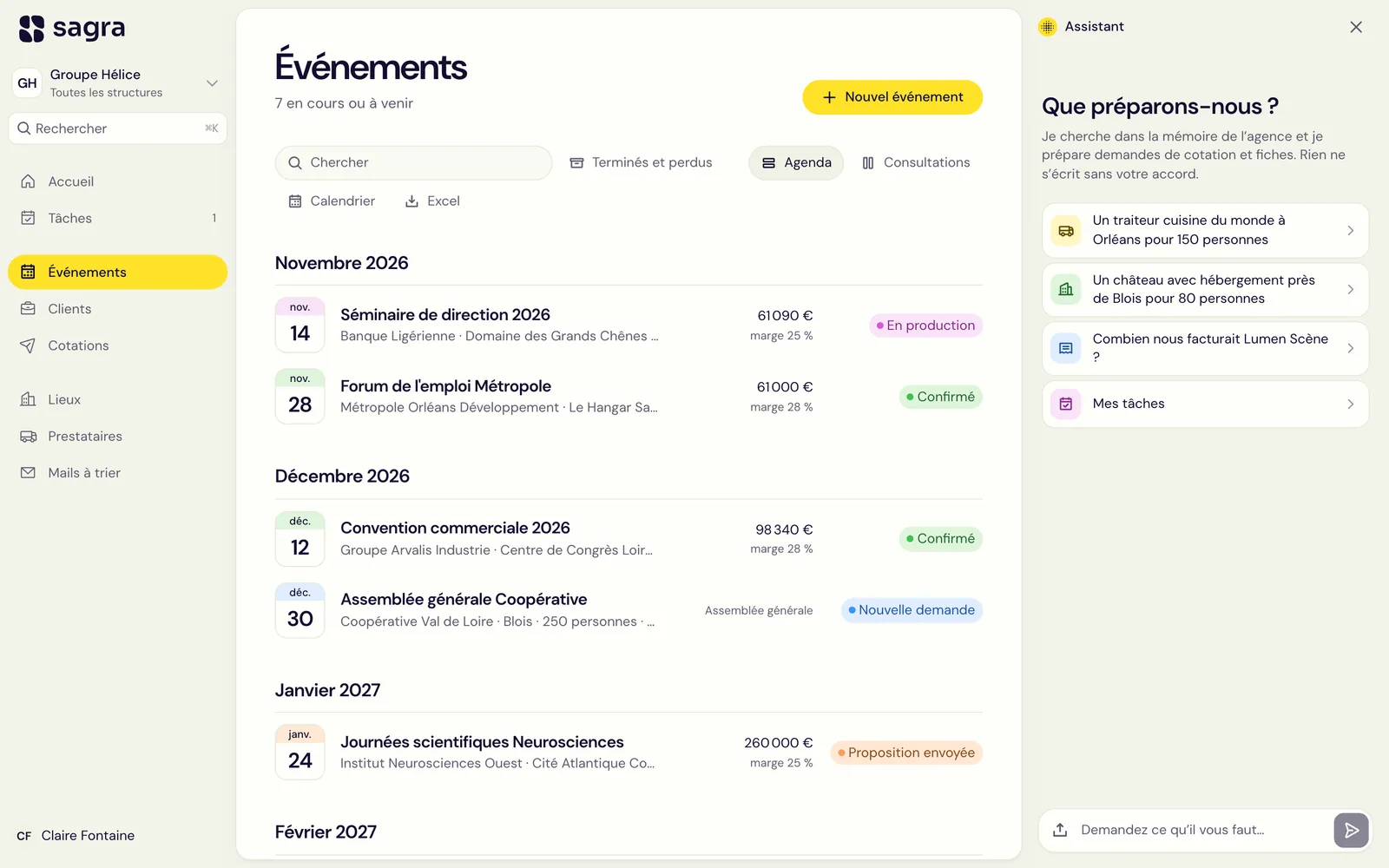1389x868 pixels.
Task: Open the Séminaire de direction 2026 event
Action: 629,325
